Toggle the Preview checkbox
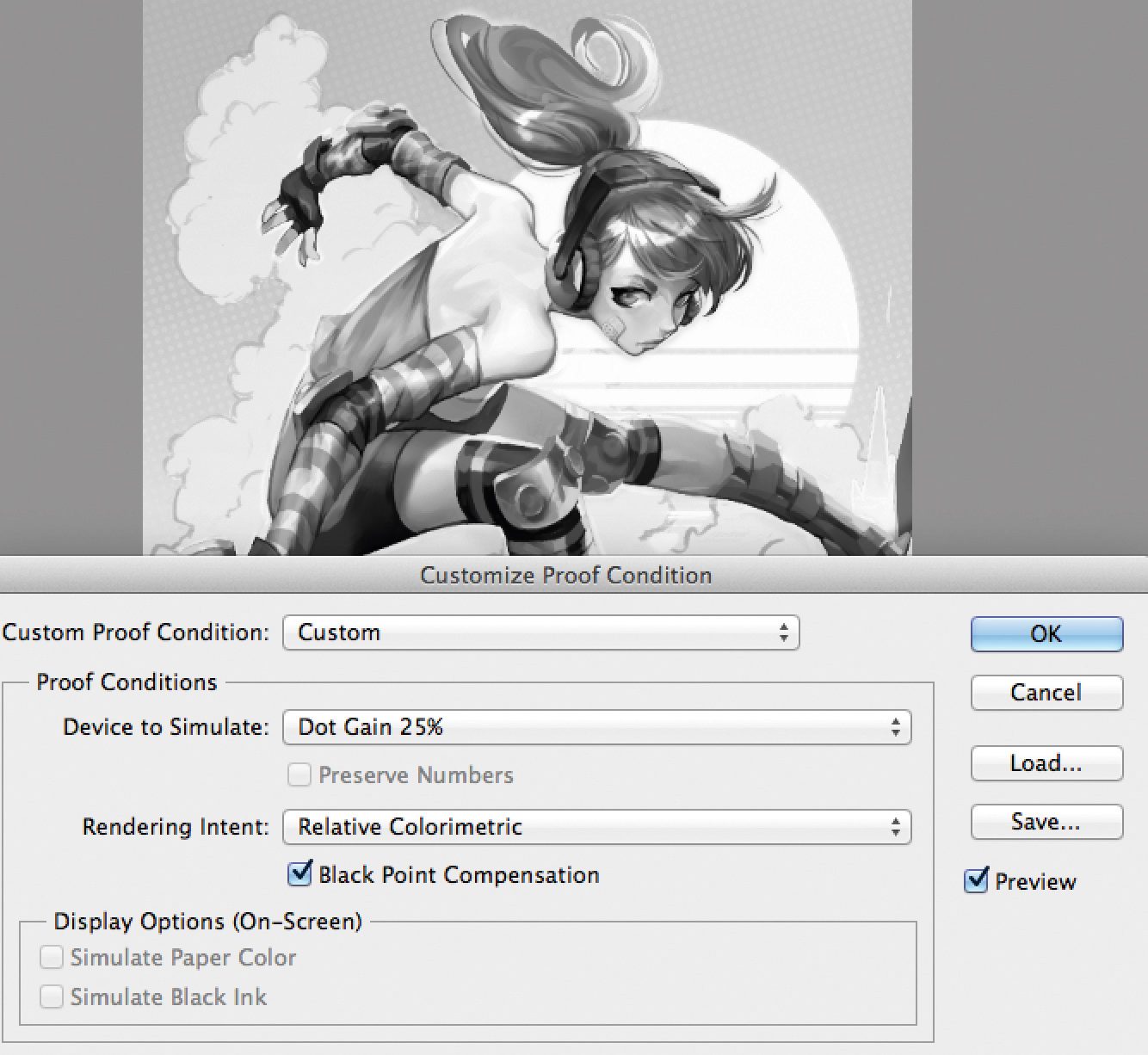 (977, 880)
